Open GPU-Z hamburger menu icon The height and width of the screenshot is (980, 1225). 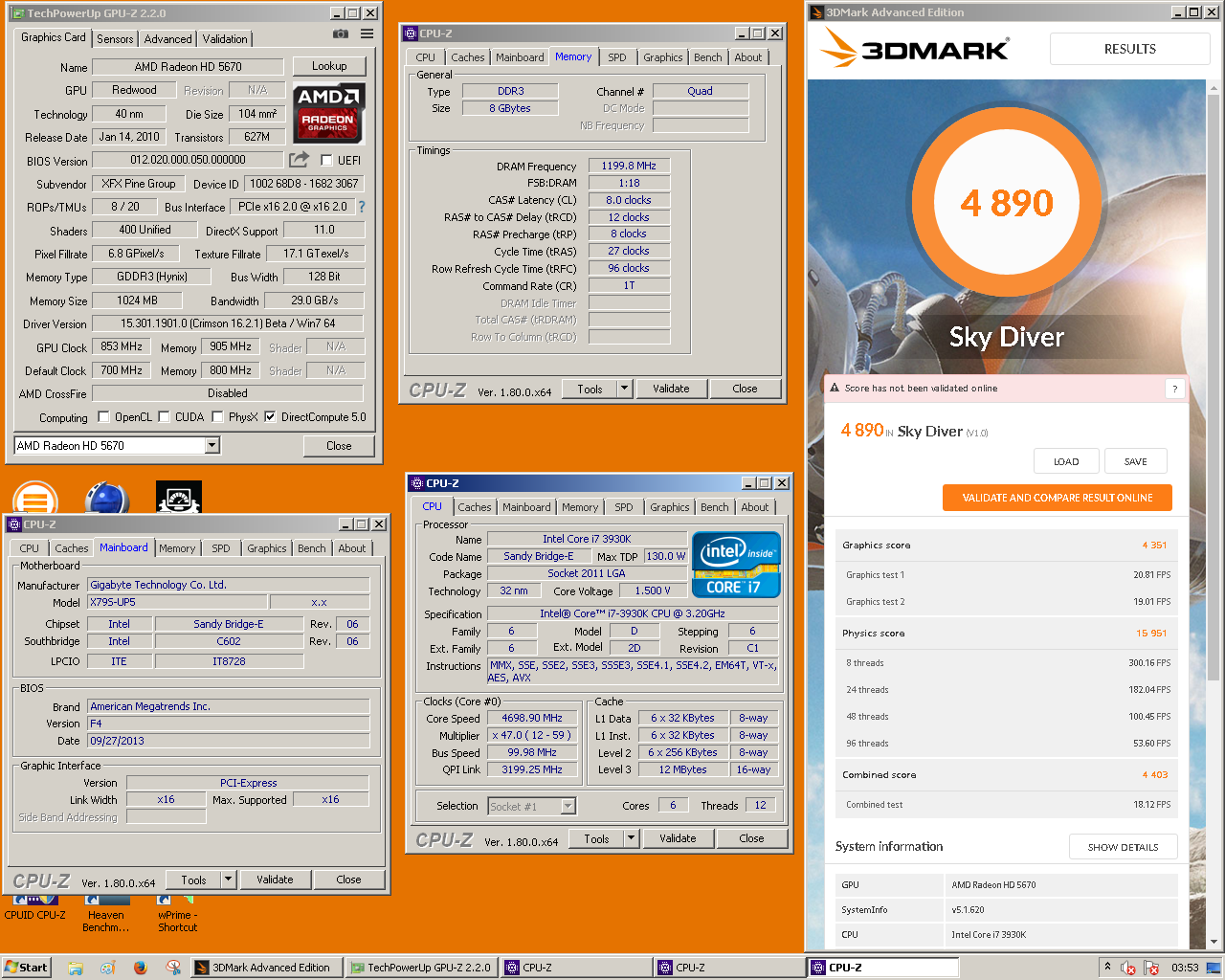pyautogui.click(x=367, y=33)
